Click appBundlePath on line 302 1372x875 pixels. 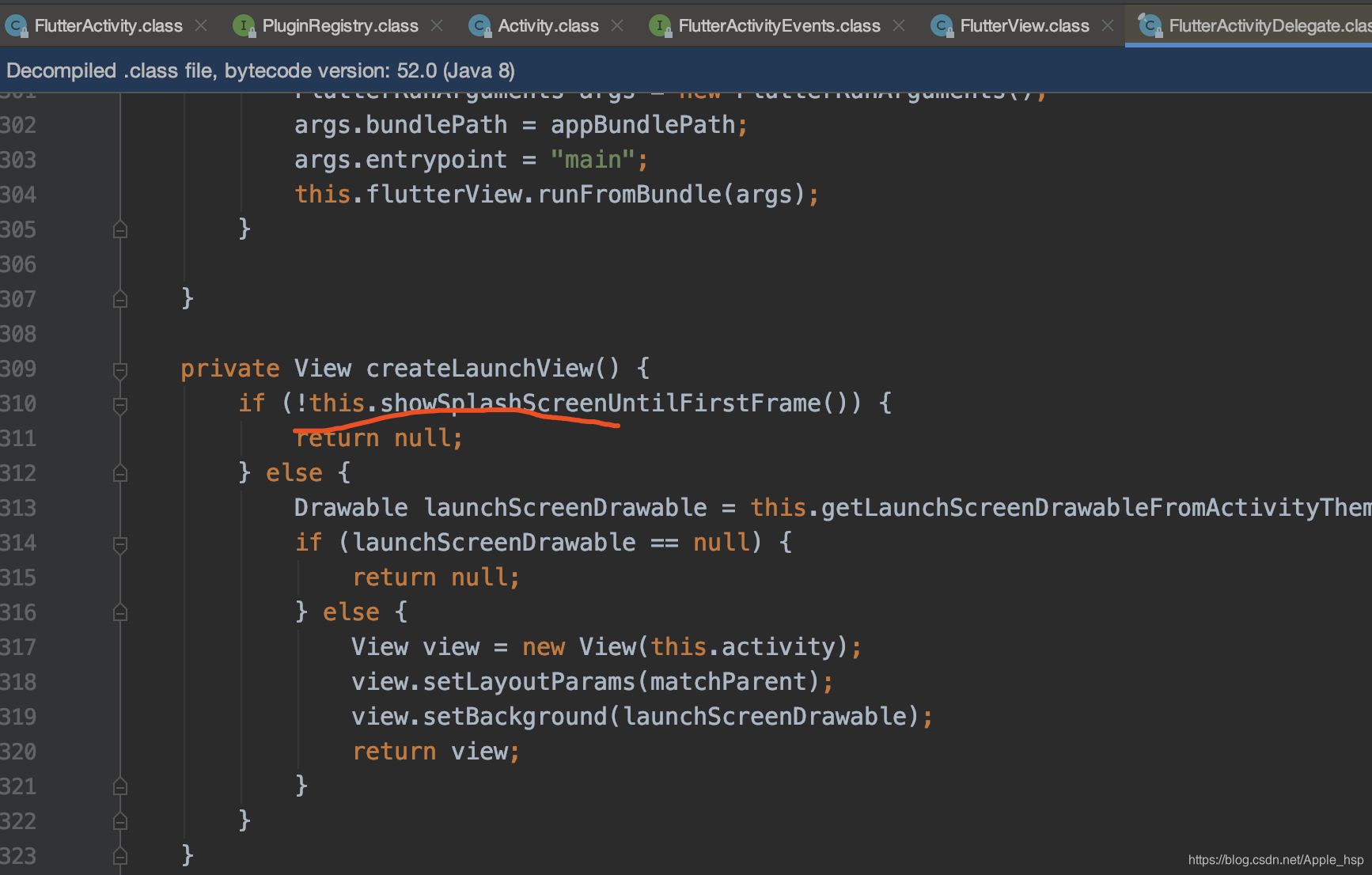(643, 125)
